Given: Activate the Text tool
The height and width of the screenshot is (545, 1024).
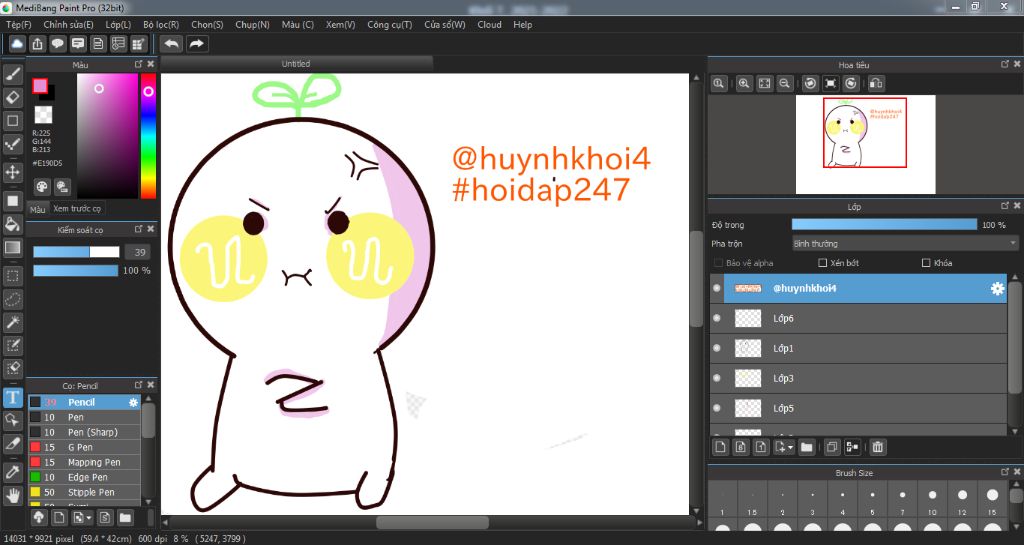Looking at the screenshot, I should (x=12, y=397).
